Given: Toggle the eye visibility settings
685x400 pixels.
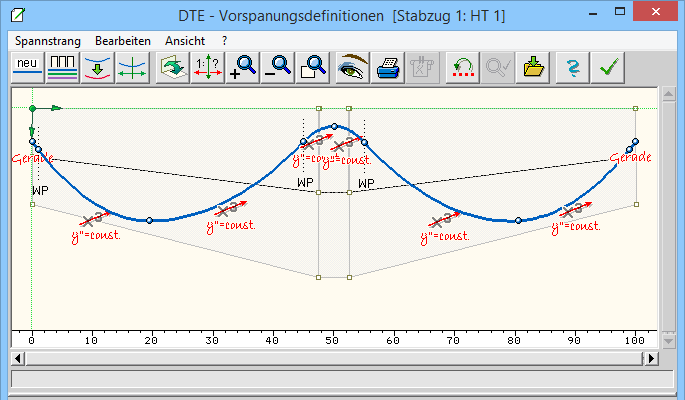Looking at the screenshot, I should (x=353, y=68).
